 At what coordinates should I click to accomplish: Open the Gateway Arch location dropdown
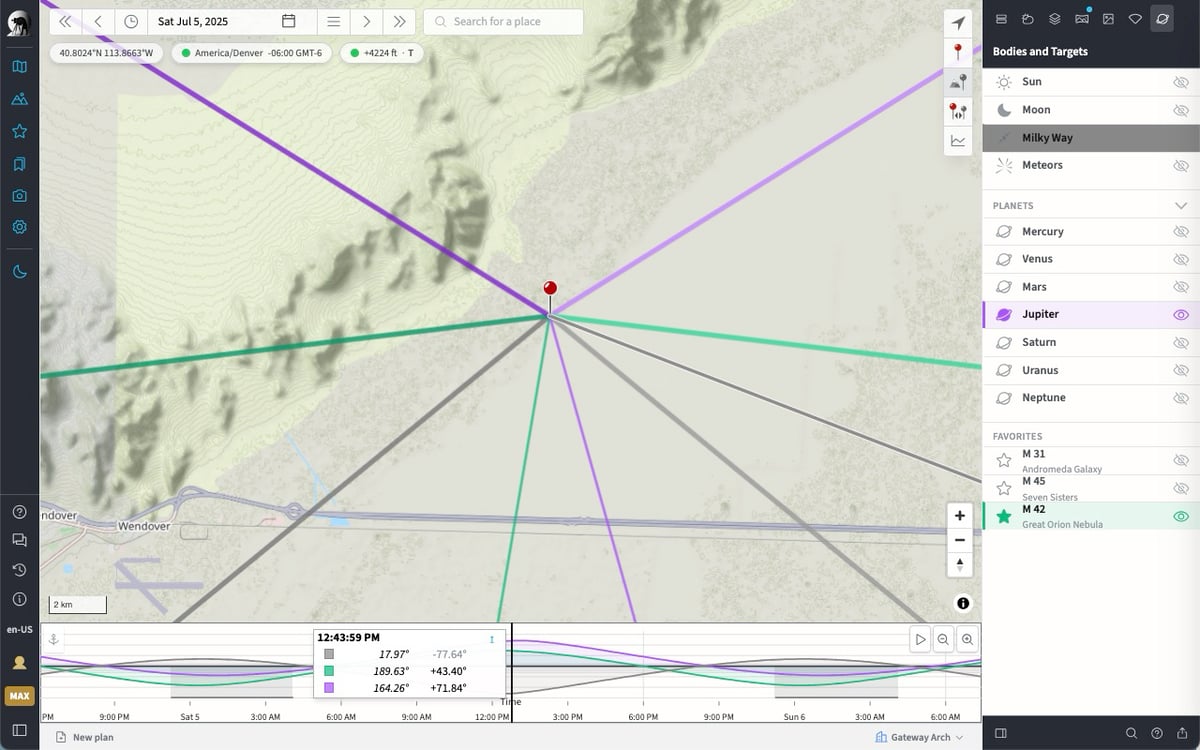pos(919,737)
